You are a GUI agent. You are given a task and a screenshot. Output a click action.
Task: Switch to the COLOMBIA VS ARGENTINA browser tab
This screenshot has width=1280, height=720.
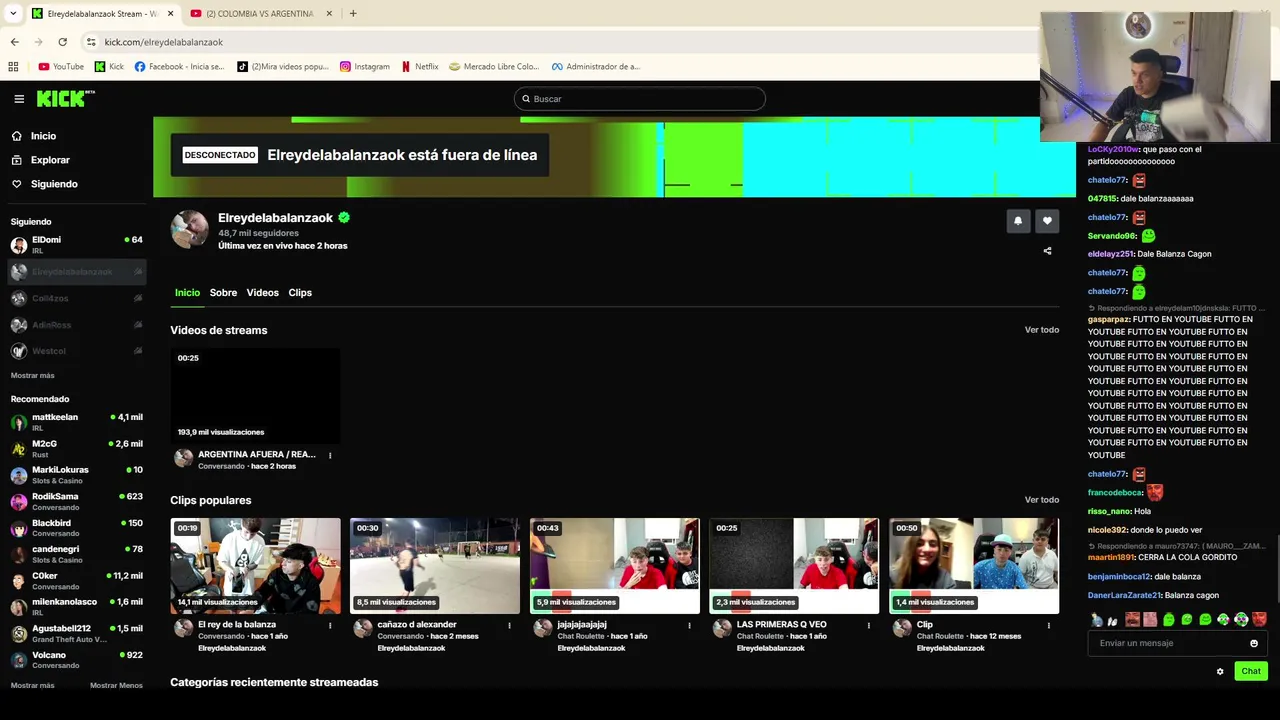pos(260,13)
